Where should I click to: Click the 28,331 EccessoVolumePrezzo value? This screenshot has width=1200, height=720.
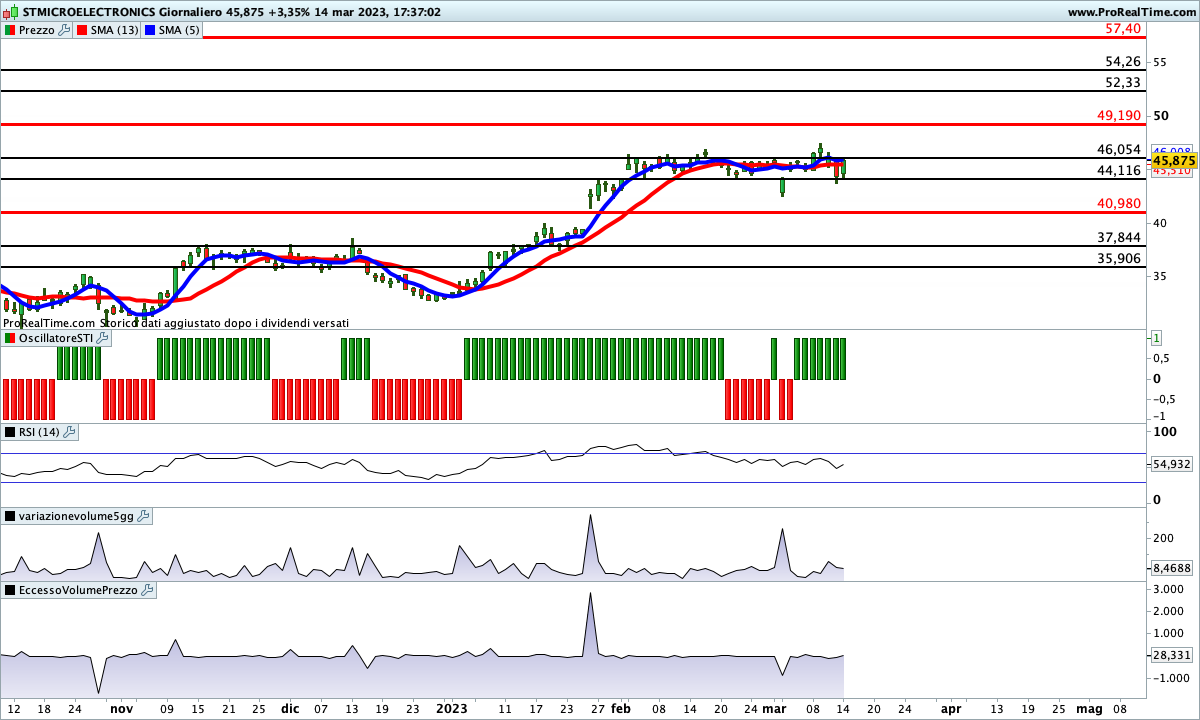pos(1174,656)
